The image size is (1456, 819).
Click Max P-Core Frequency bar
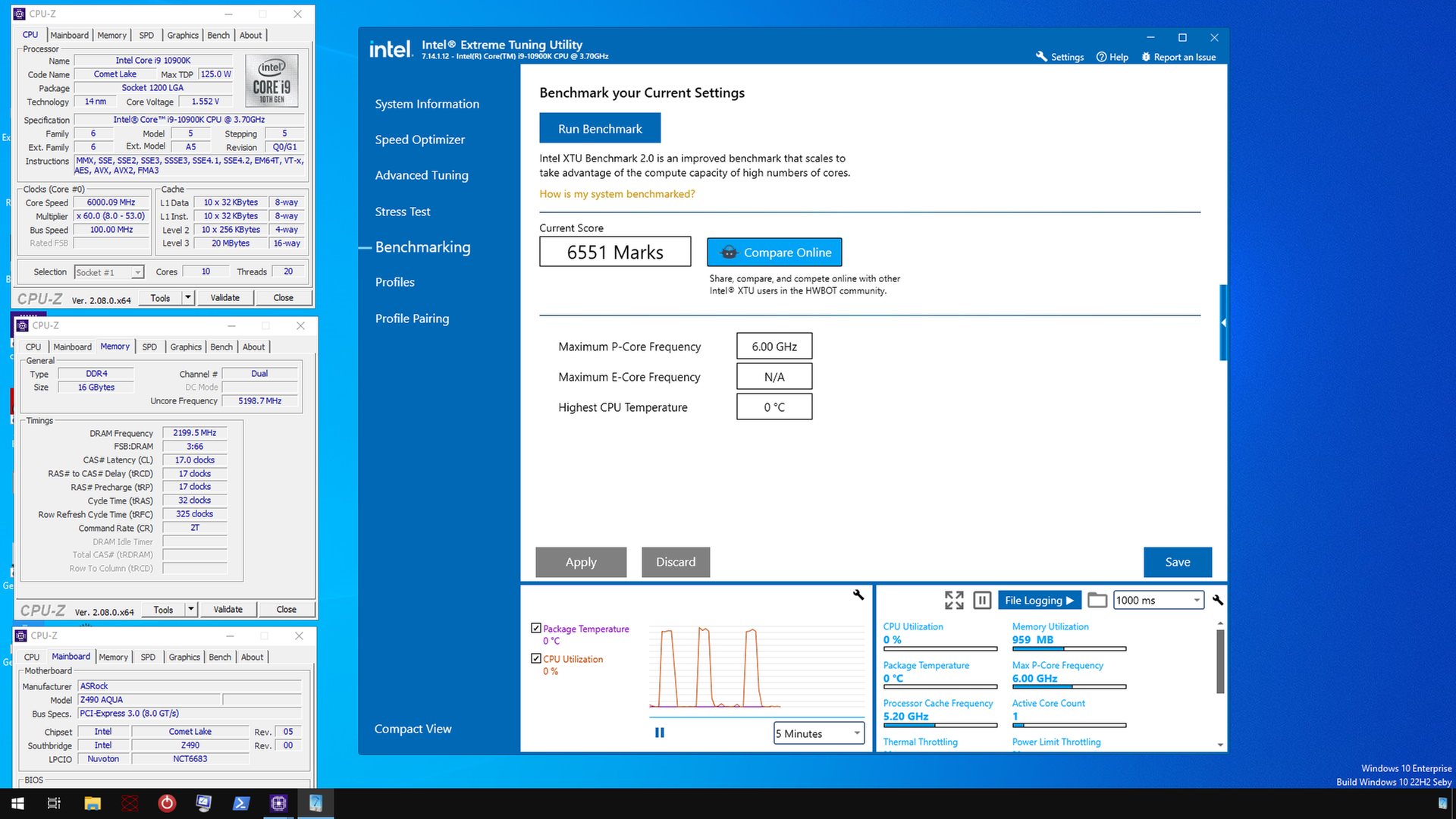click(1069, 687)
